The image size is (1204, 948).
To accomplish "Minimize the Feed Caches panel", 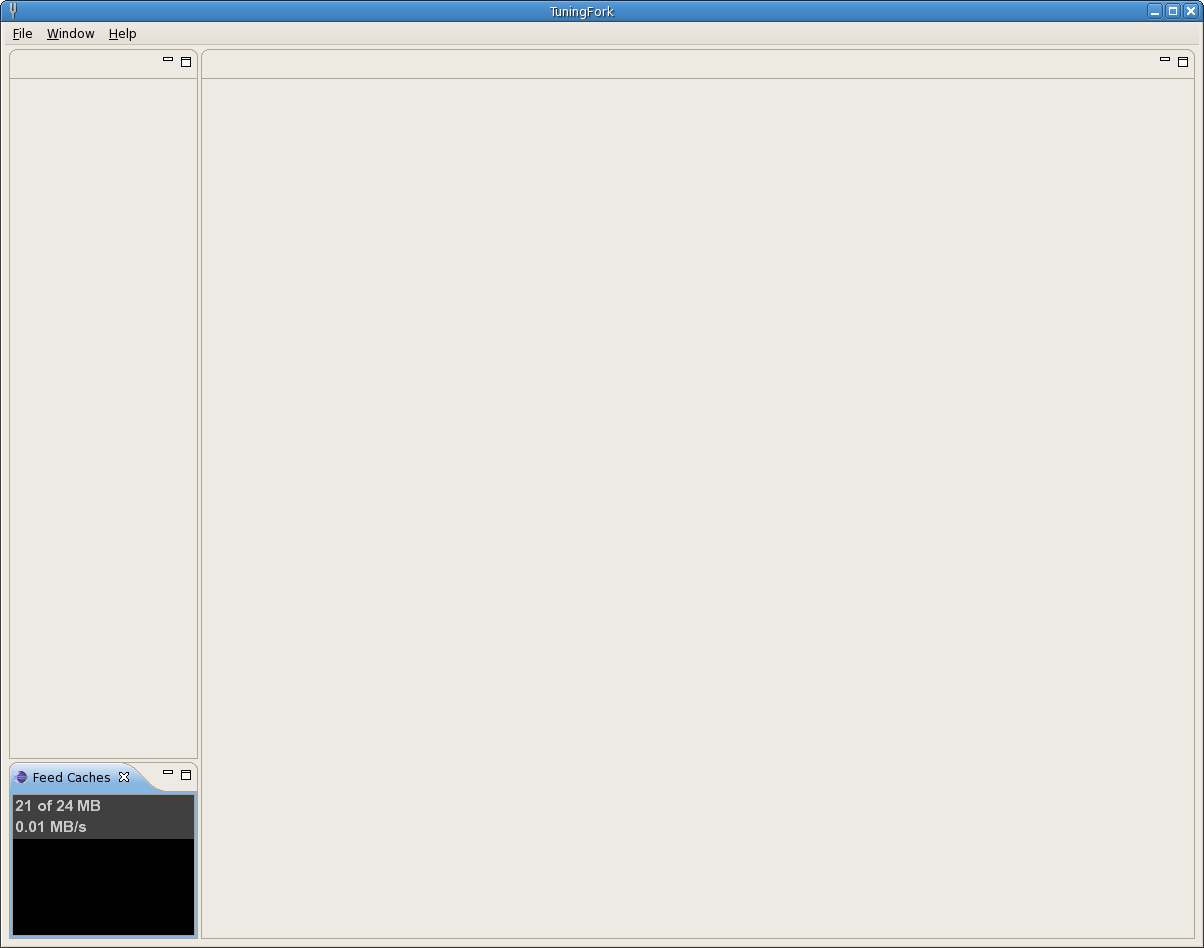I will coord(168,773).
